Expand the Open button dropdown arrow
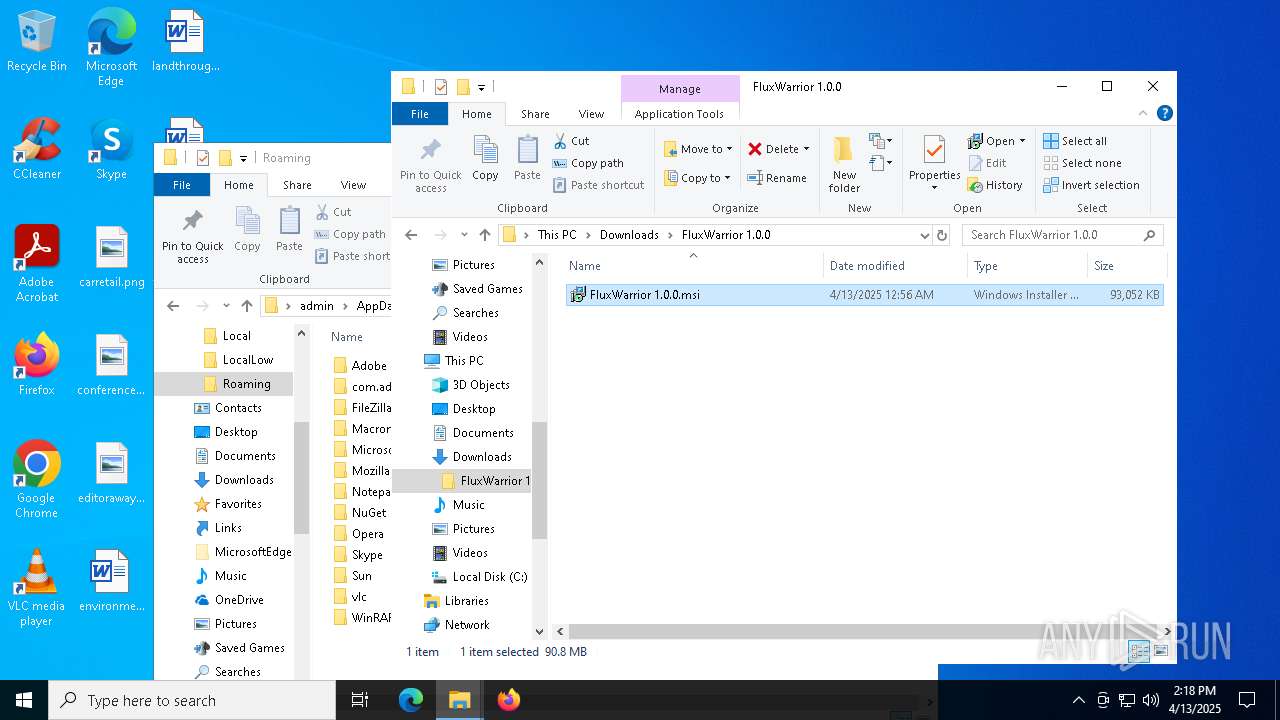Screen dimensions: 1280x720 click(x=1022, y=141)
